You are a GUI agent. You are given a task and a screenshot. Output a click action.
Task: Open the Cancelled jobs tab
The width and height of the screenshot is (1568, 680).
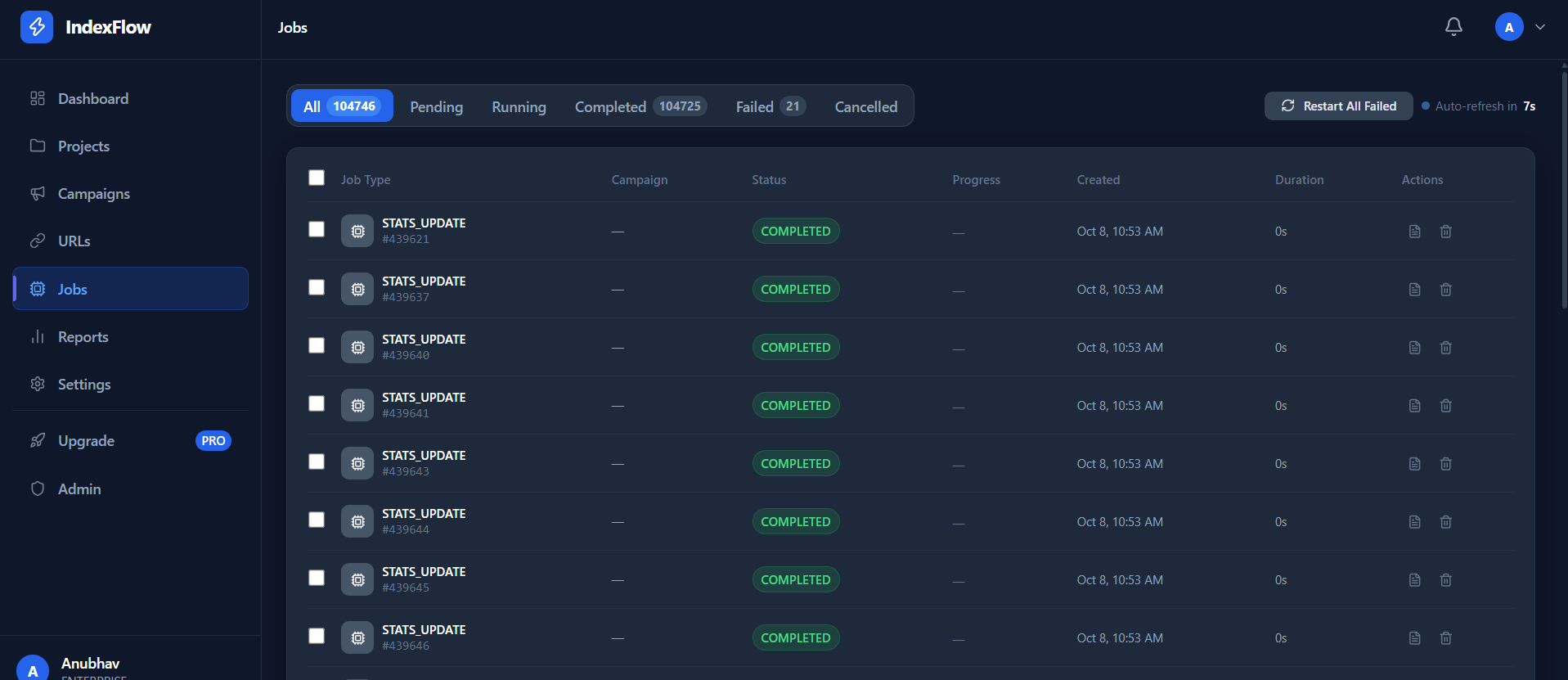pyautogui.click(x=866, y=106)
